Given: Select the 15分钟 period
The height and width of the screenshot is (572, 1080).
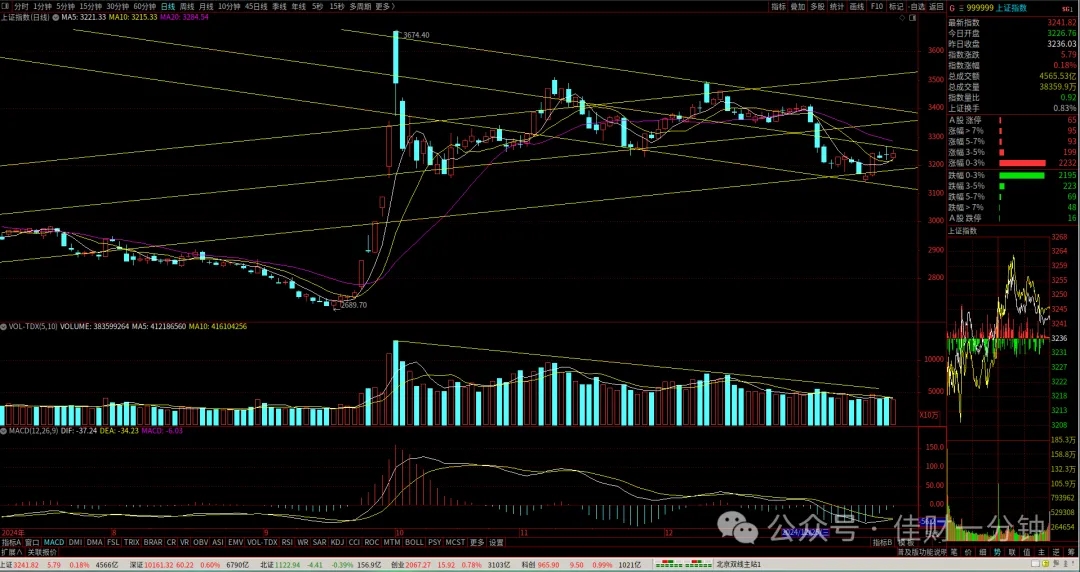Looking at the screenshot, I should tap(91, 6).
